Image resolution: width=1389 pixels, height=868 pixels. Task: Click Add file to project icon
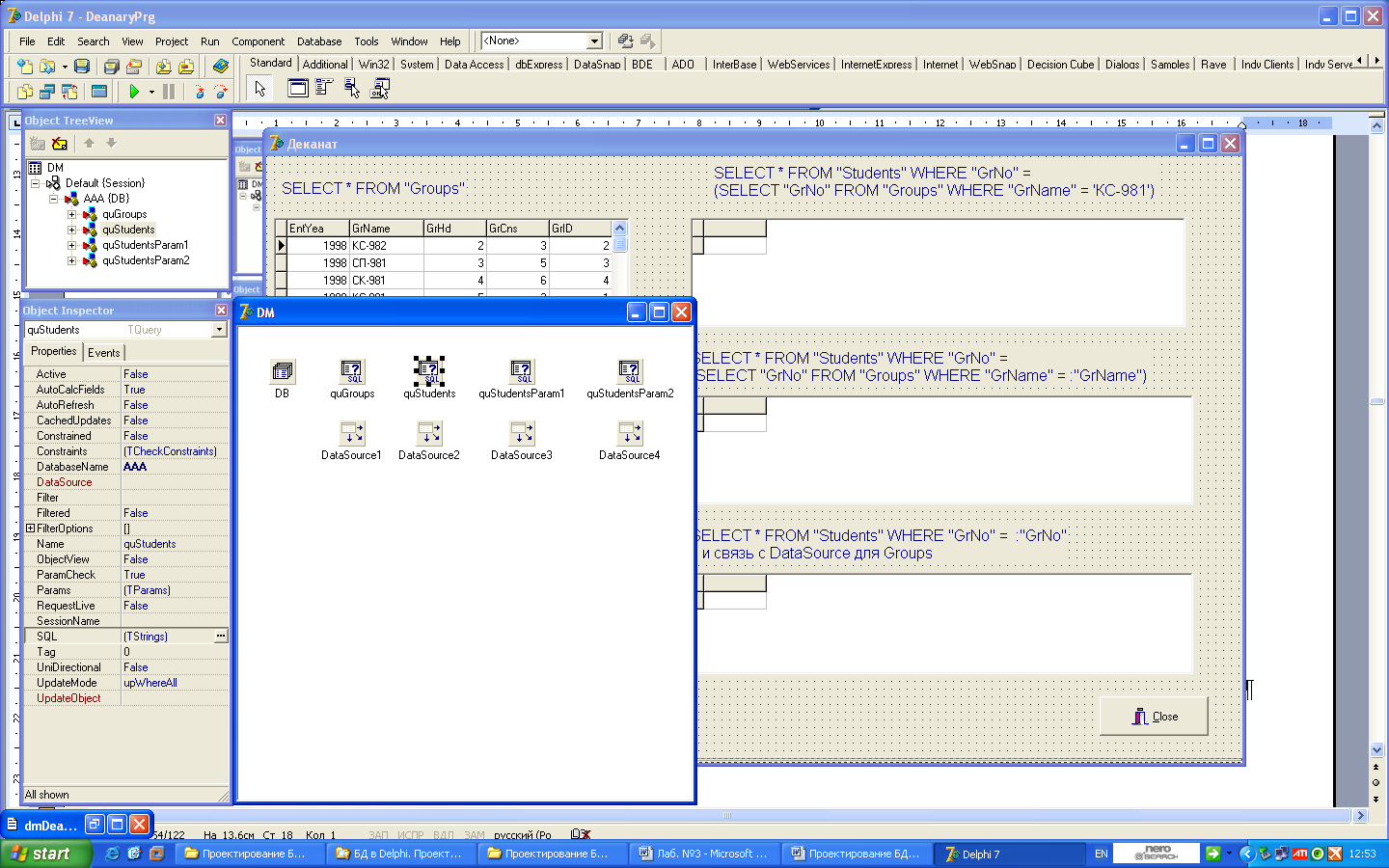pos(163,67)
